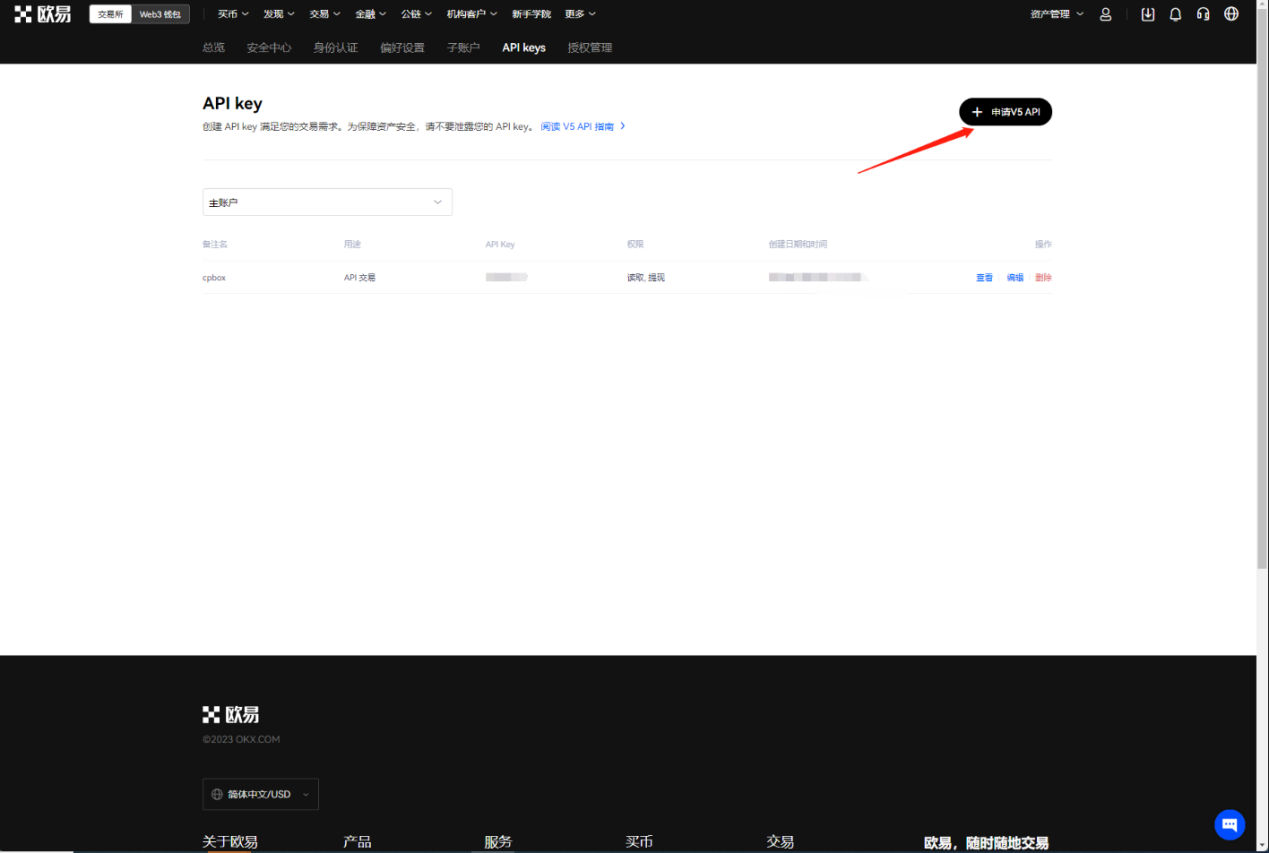Open the headset support icon
The width and height of the screenshot is (1269, 853).
[x=1203, y=14]
